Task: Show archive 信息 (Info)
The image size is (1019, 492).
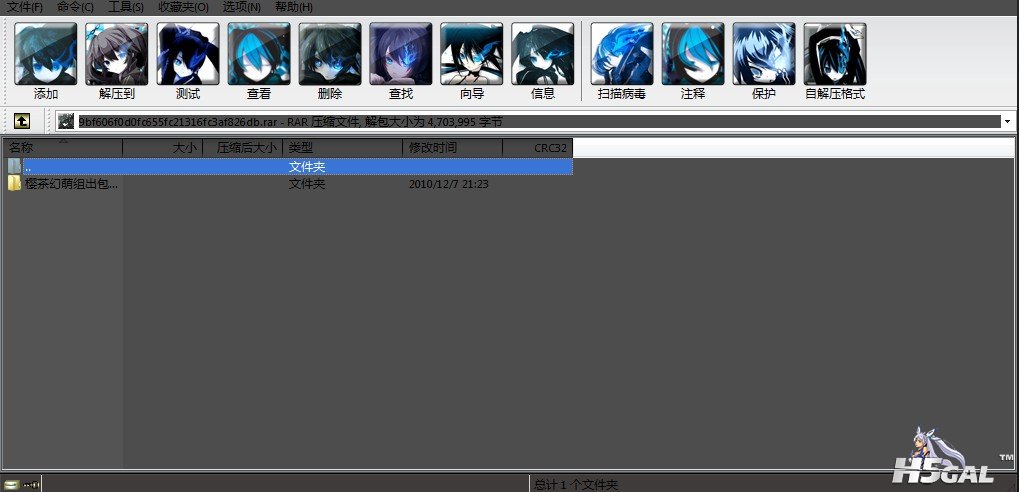Action: tap(543, 55)
